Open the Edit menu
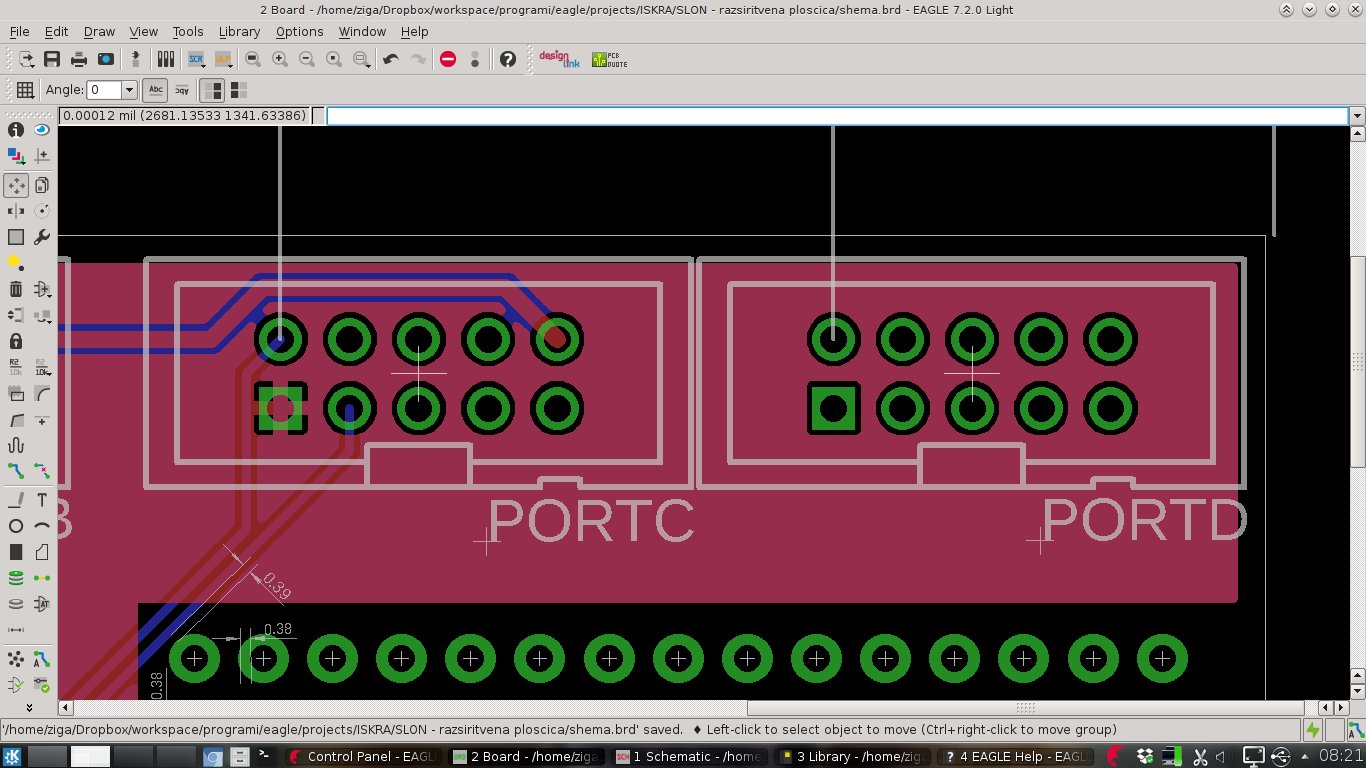Viewport: 1366px width, 768px height. 56,32
